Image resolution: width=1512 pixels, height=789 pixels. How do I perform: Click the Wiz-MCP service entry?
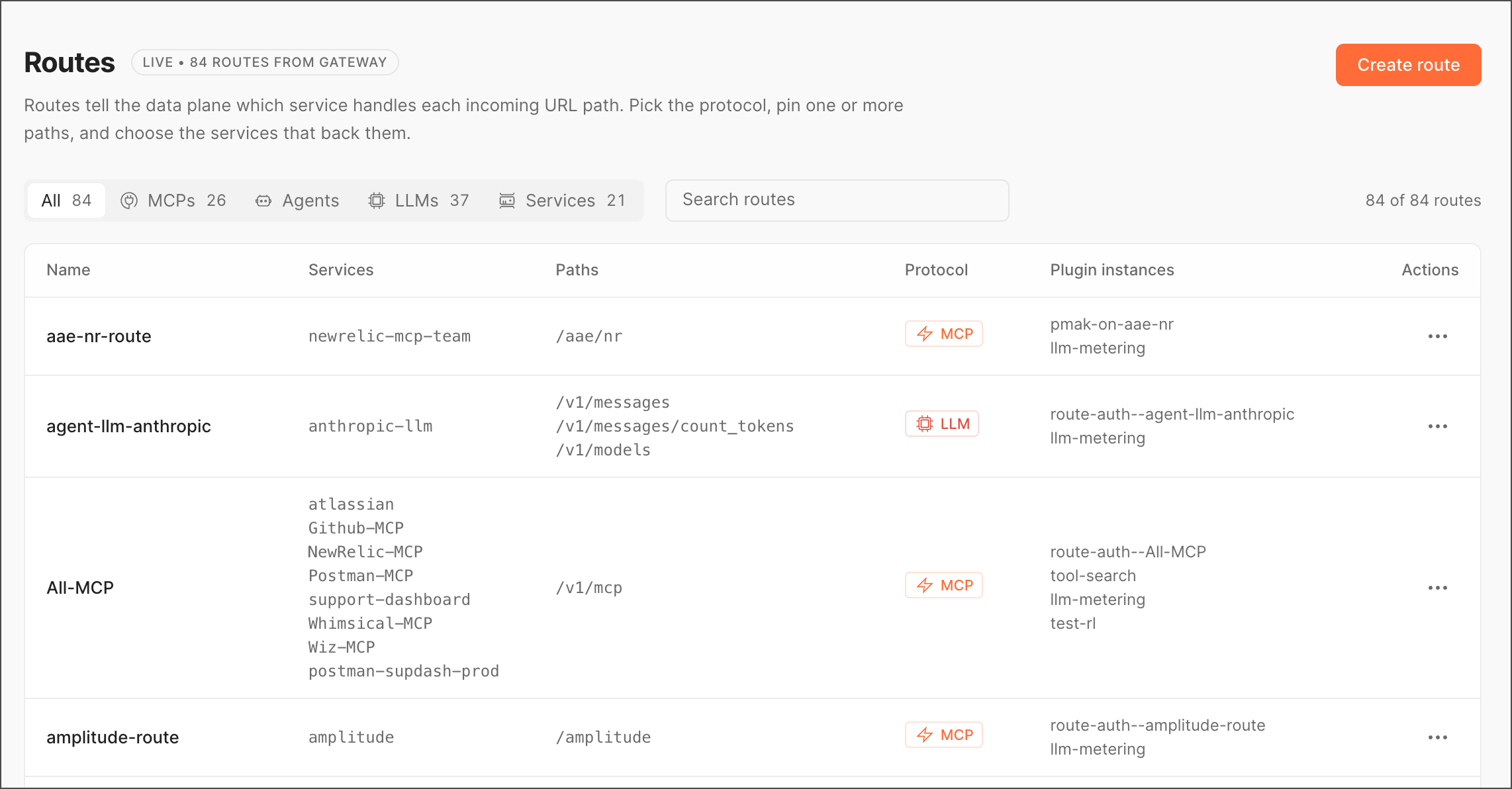(342, 647)
